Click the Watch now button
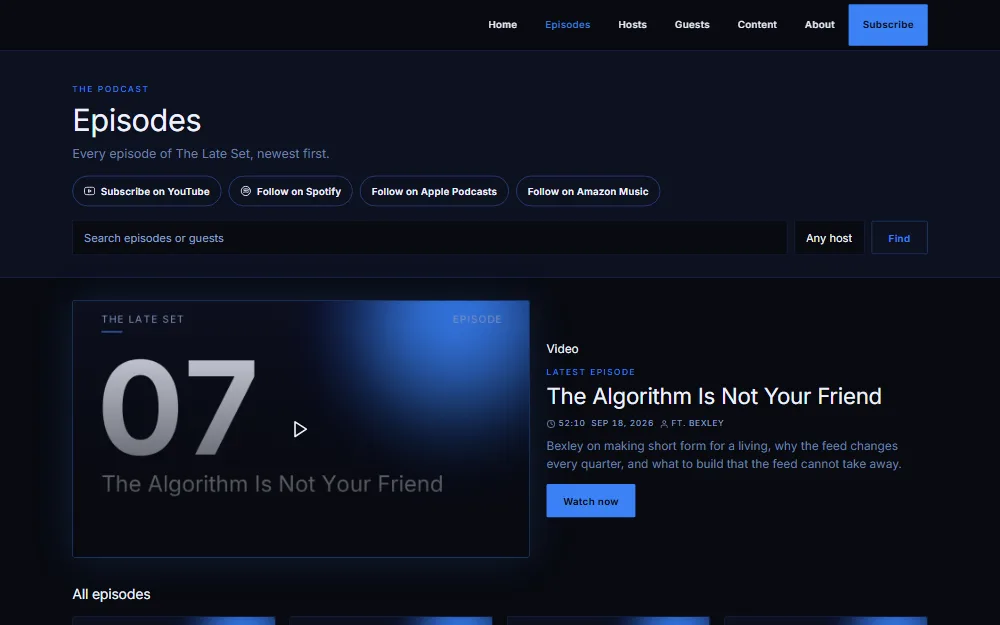The image size is (1000, 625). tap(591, 501)
